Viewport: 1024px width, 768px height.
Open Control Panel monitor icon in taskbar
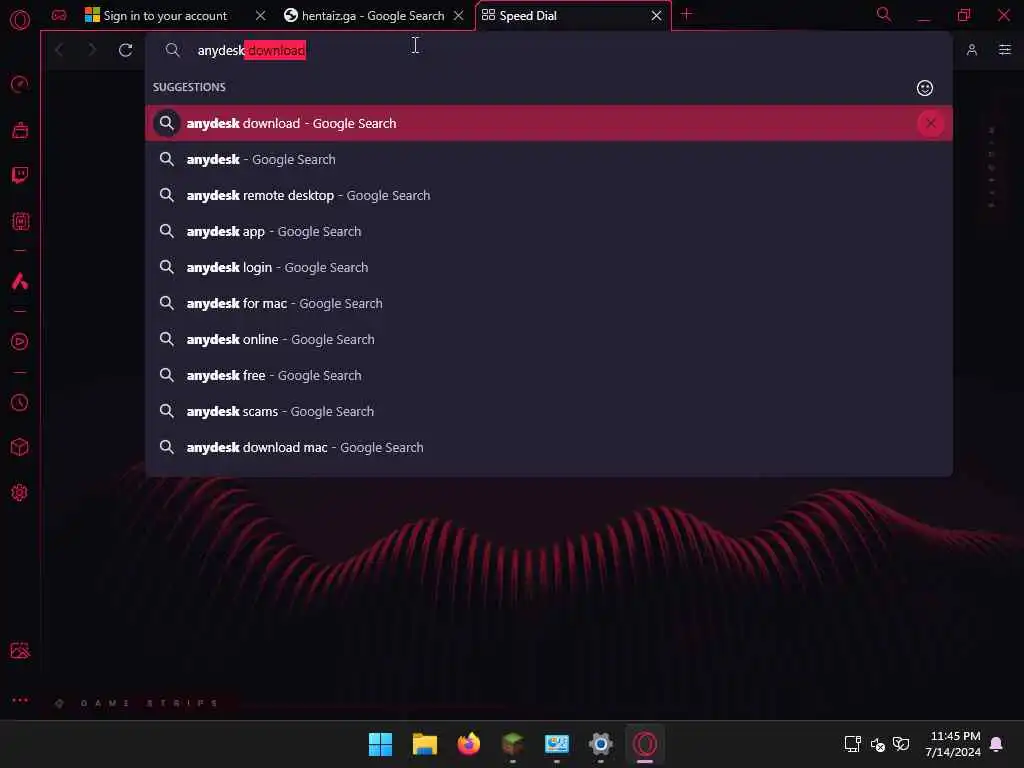[556, 744]
